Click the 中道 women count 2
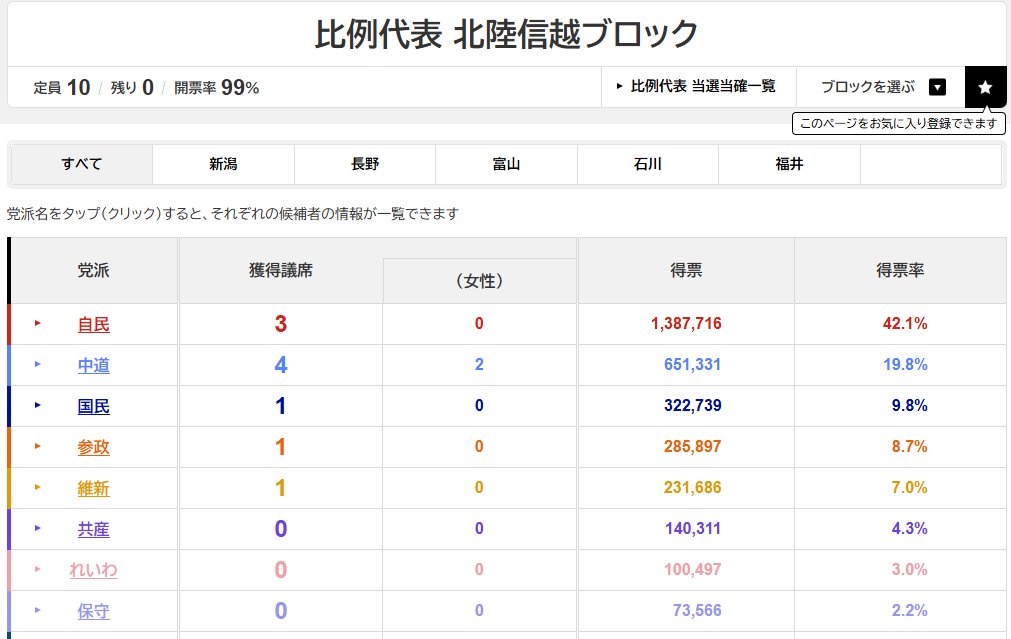The height and width of the screenshot is (639, 1011). click(479, 364)
